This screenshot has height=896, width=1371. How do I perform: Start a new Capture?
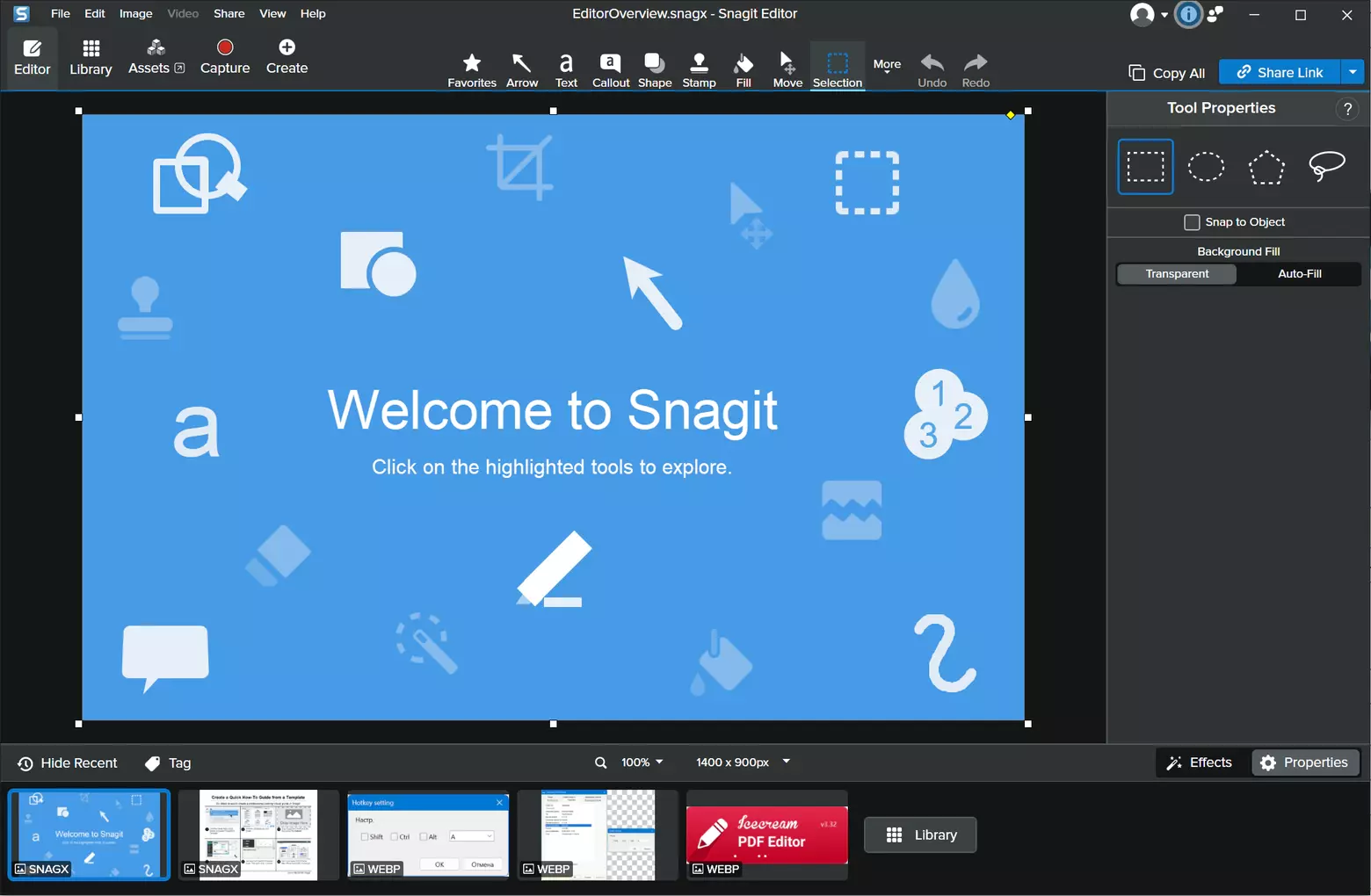(225, 57)
